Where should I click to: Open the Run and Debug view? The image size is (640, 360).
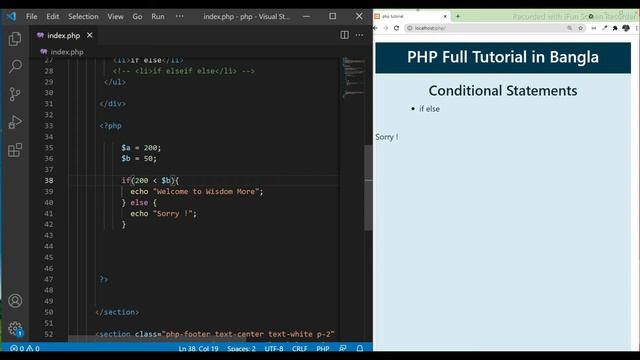click(x=15, y=122)
